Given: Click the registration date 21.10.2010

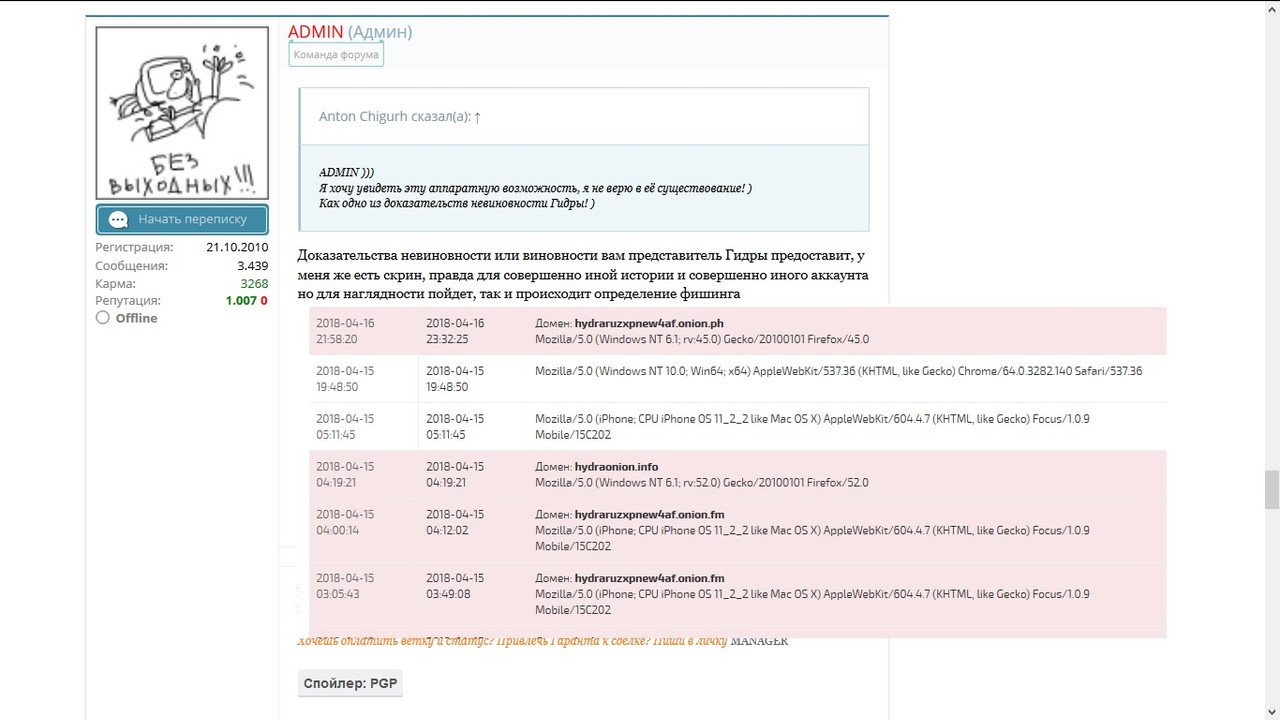Looking at the screenshot, I should tap(237, 247).
